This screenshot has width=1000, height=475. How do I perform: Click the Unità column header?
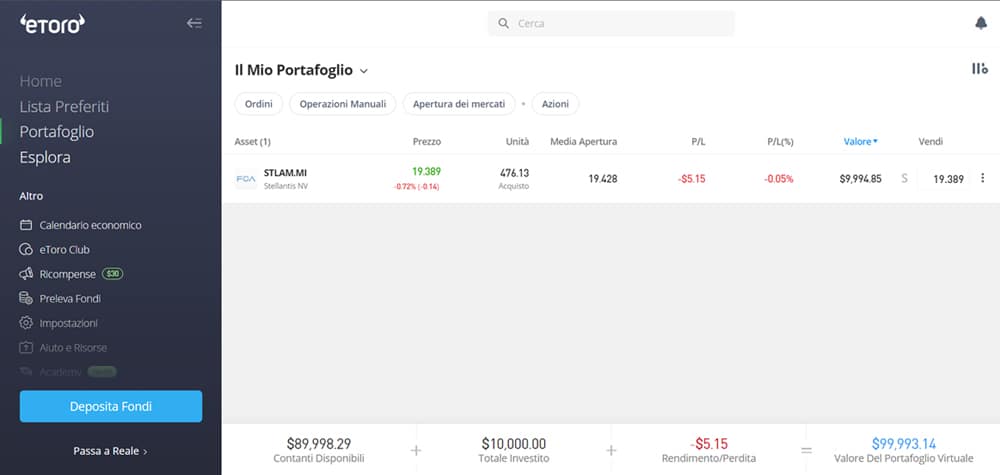(x=517, y=142)
